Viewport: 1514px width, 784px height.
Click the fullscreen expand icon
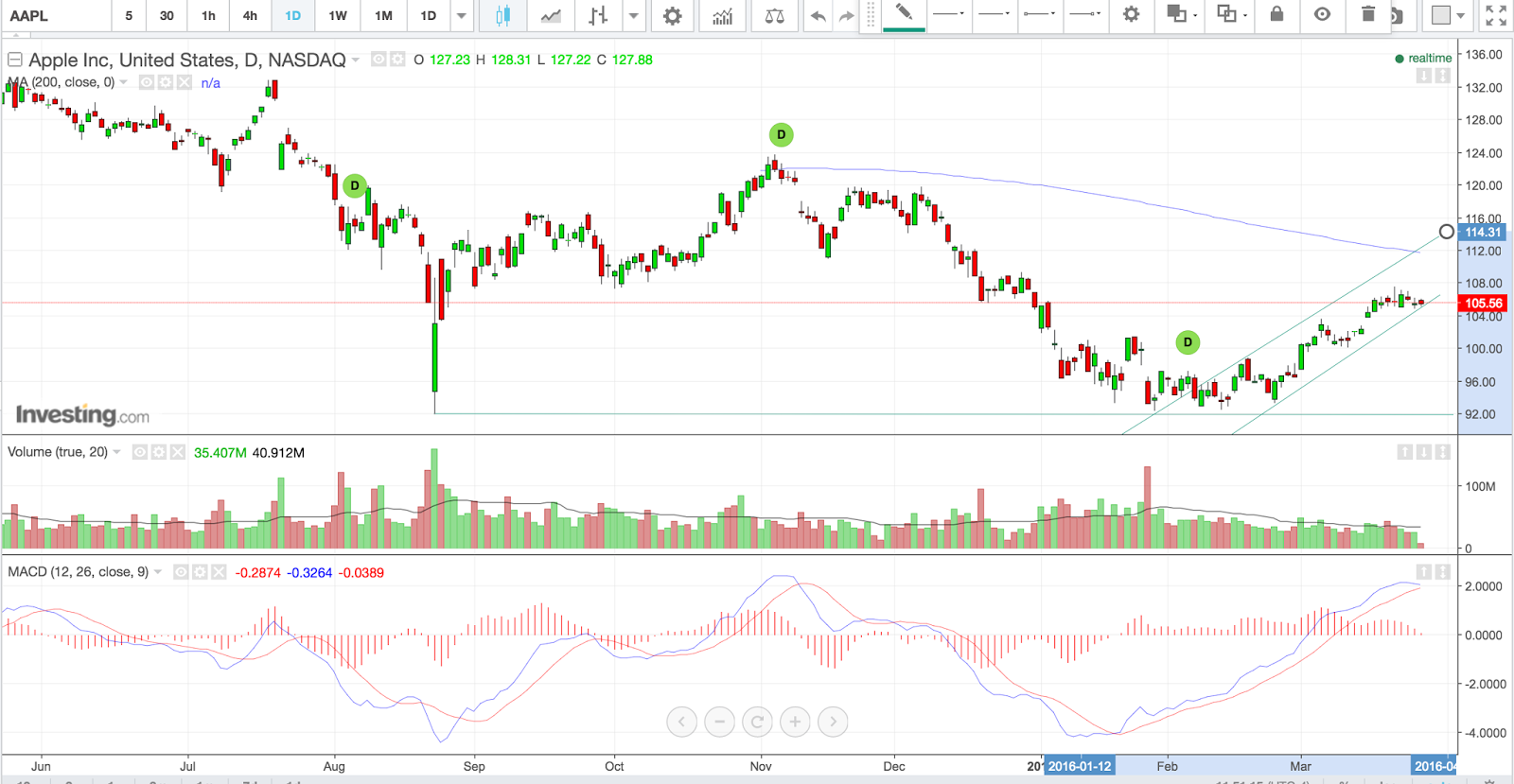pos(1496,15)
